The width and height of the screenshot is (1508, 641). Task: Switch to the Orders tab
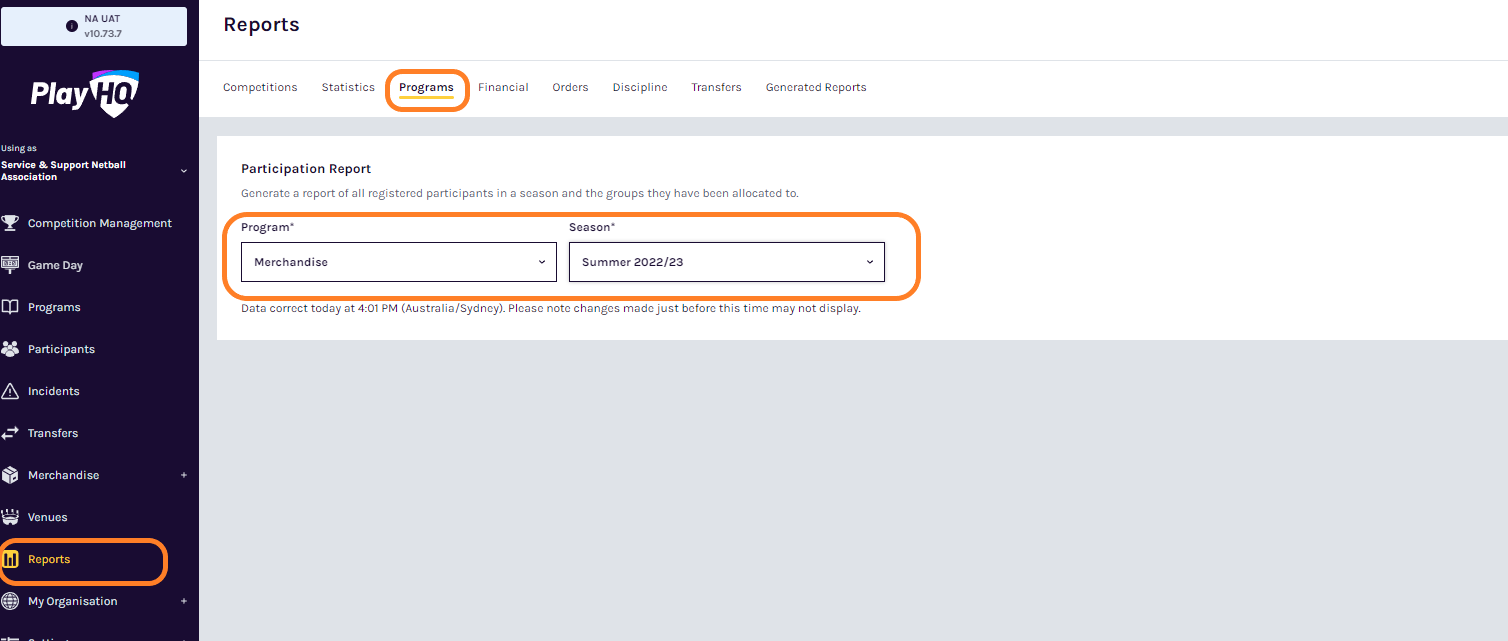click(570, 87)
